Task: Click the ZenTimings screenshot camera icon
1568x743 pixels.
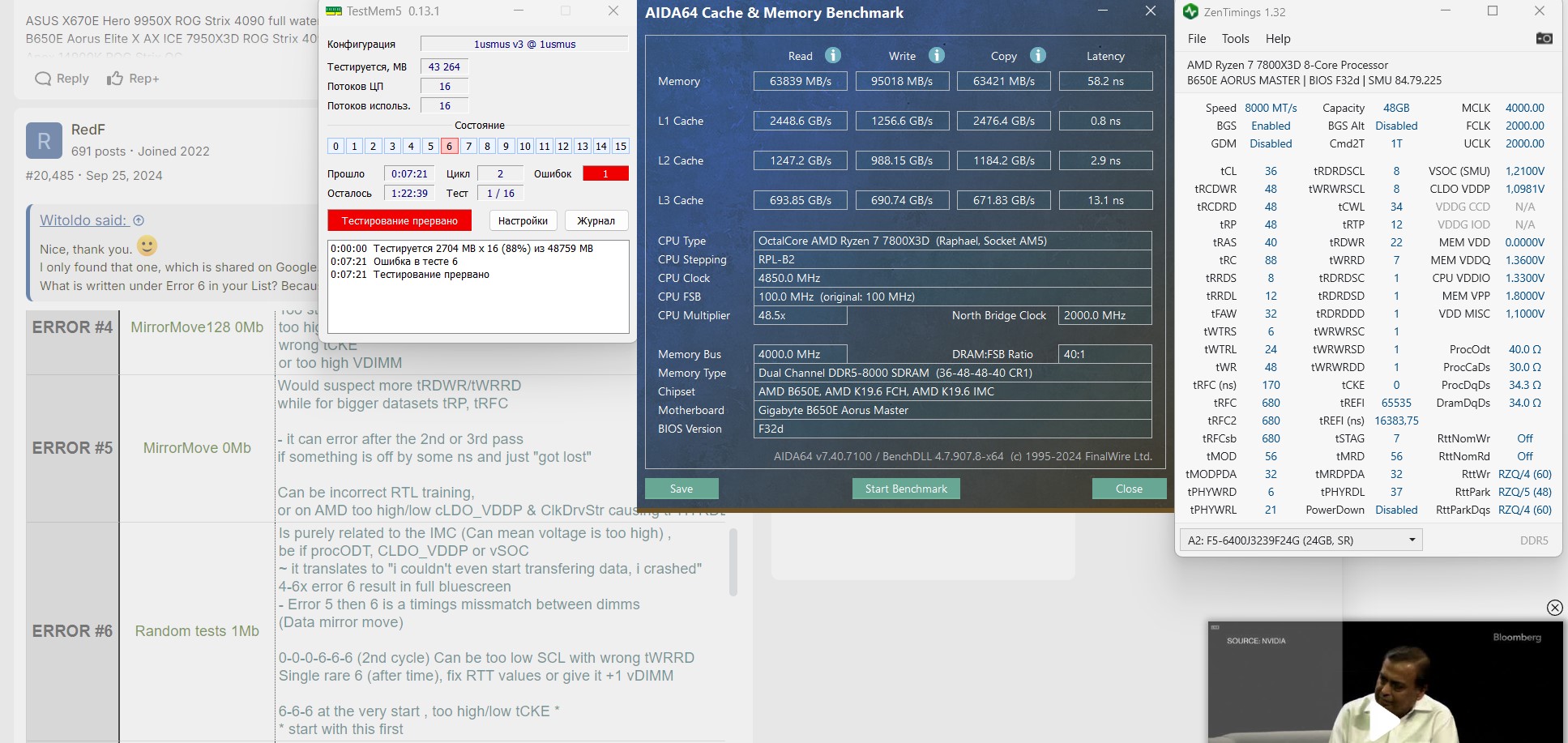Action: coord(1544,38)
